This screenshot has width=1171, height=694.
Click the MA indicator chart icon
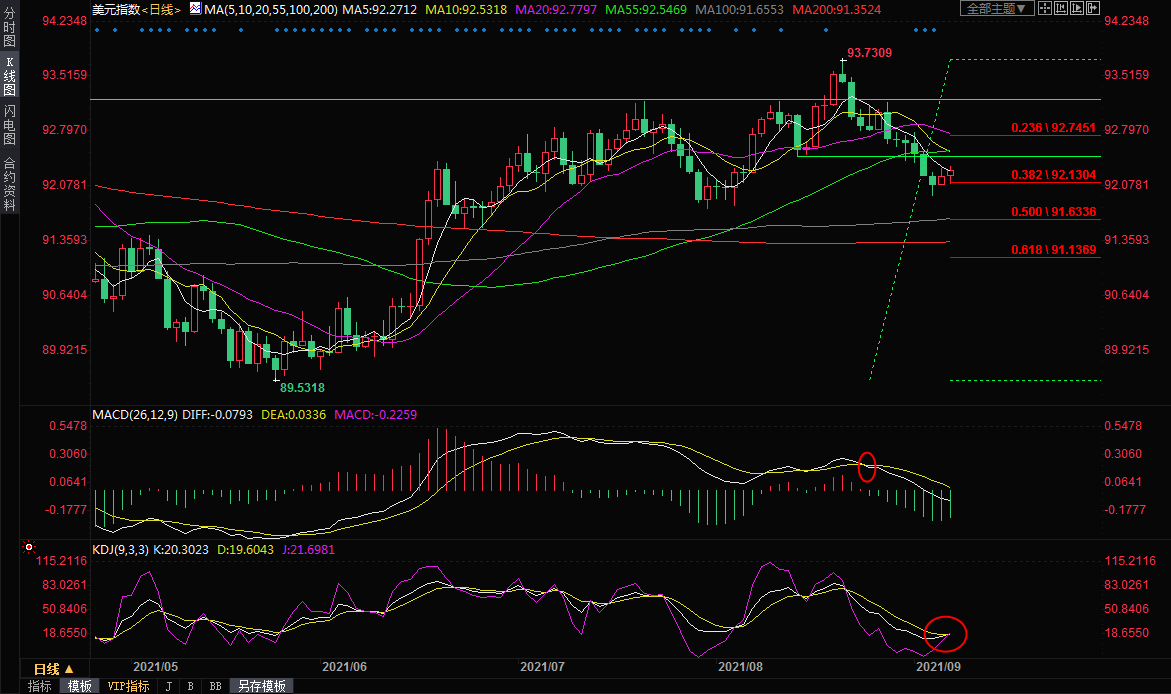[195, 8]
